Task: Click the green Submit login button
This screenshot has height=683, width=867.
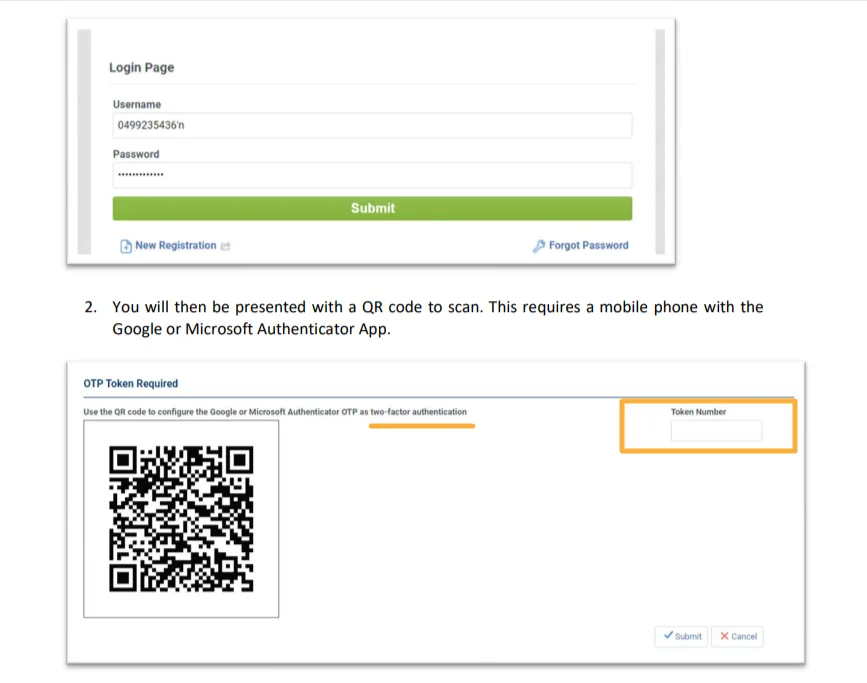Action: [372, 208]
